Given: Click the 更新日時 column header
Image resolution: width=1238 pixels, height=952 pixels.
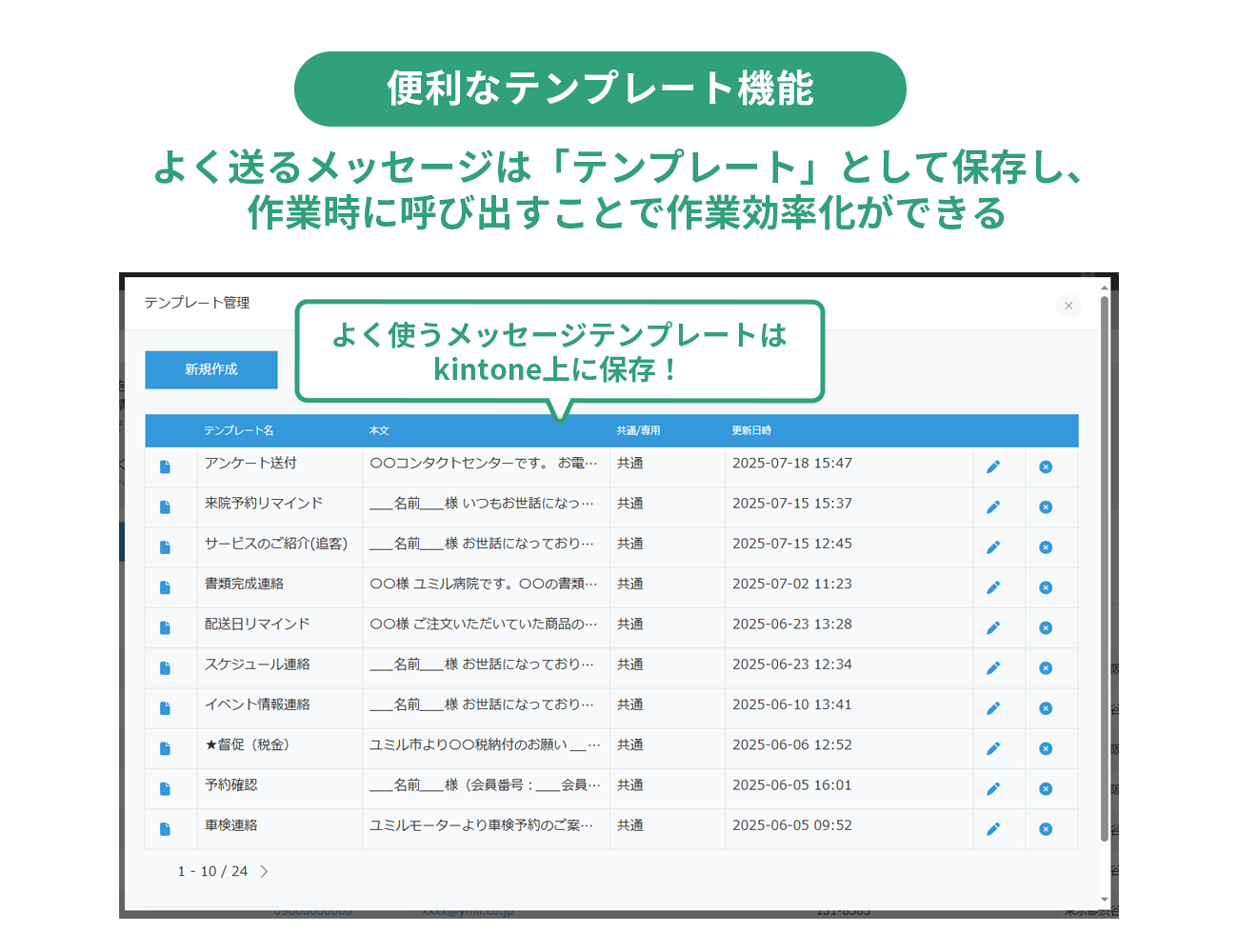Looking at the screenshot, I should [x=751, y=431].
